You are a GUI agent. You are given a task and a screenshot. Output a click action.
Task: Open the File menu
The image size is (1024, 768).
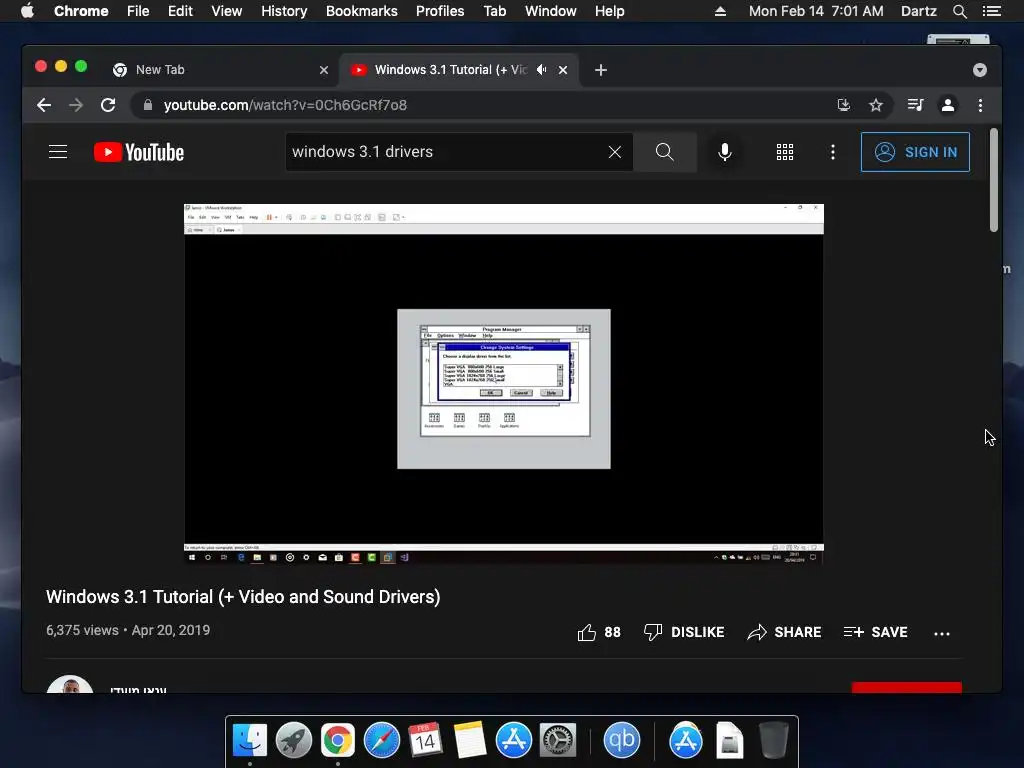tap(138, 11)
